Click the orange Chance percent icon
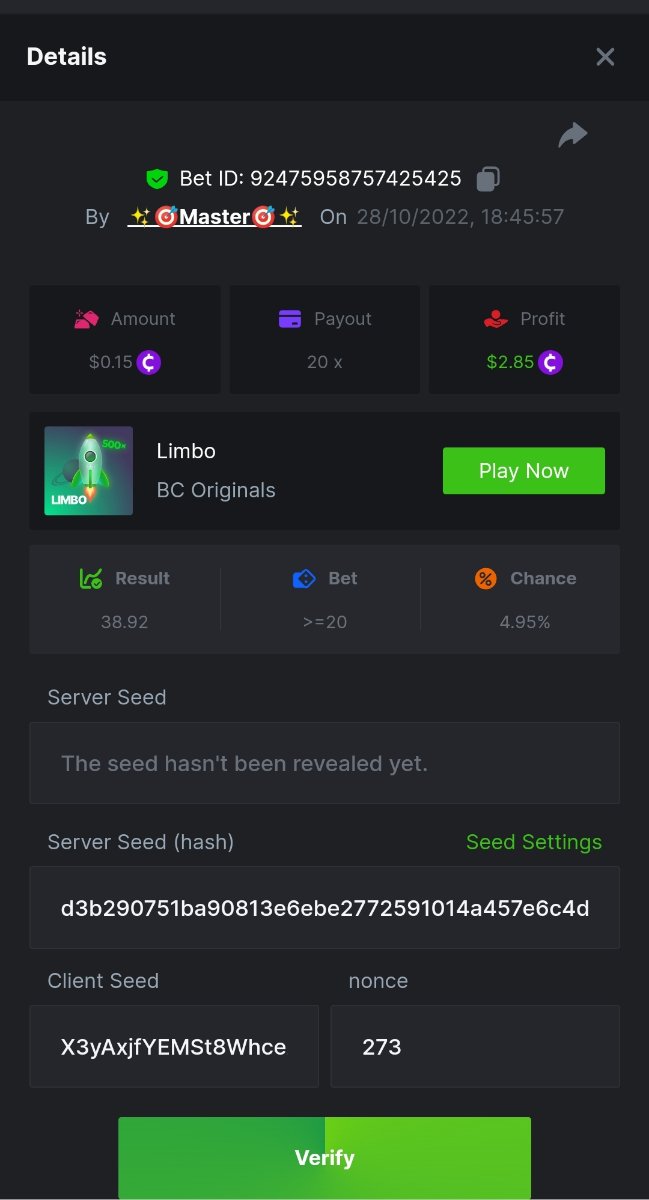649x1200 pixels. pyautogui.click(x=486, y=578)
